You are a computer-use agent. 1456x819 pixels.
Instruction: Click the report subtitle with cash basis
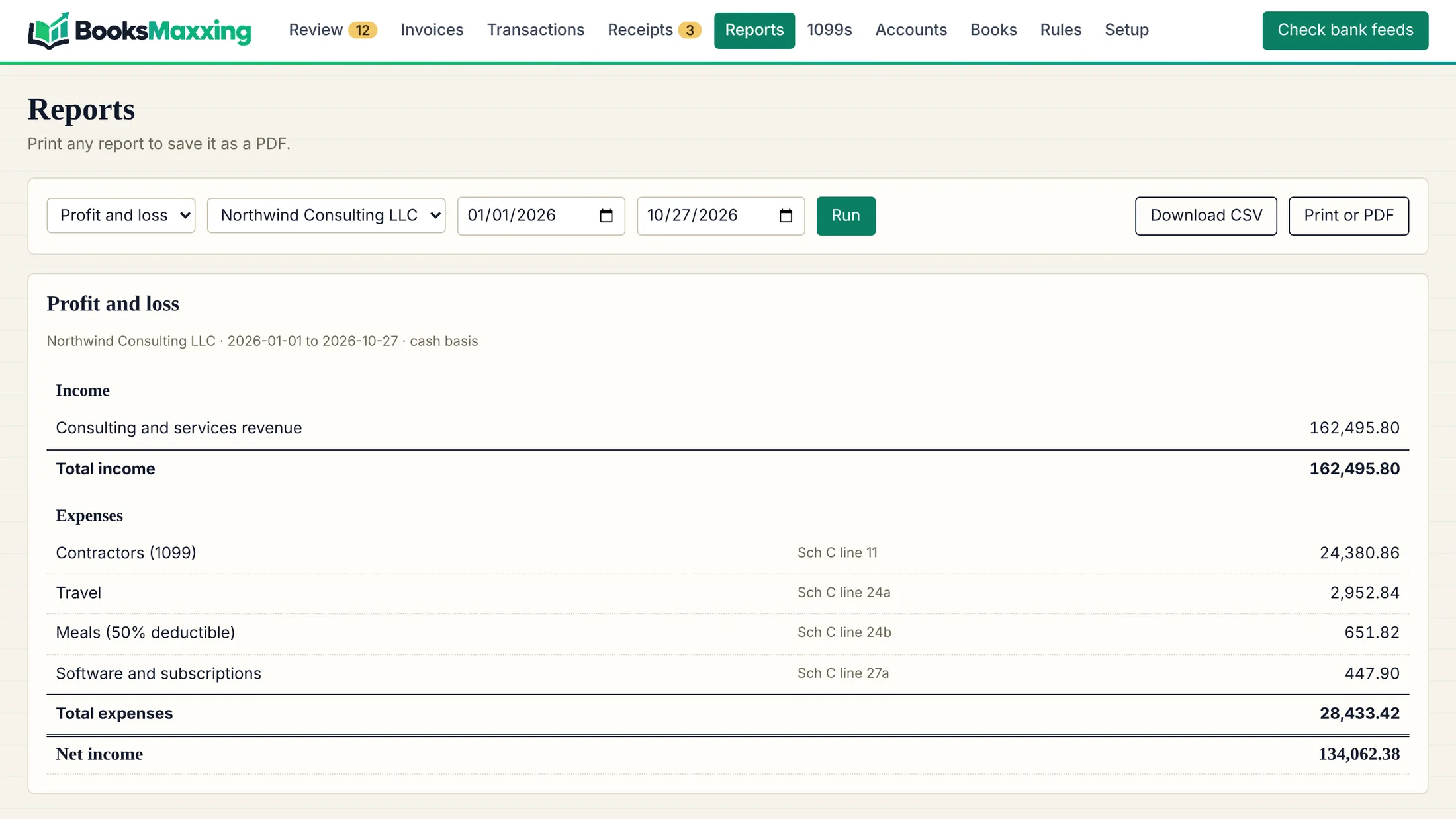pos(262,341)
